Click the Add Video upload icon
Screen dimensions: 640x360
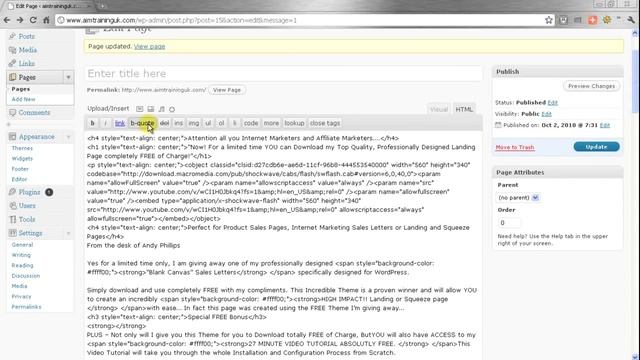[x=151, y=109]
